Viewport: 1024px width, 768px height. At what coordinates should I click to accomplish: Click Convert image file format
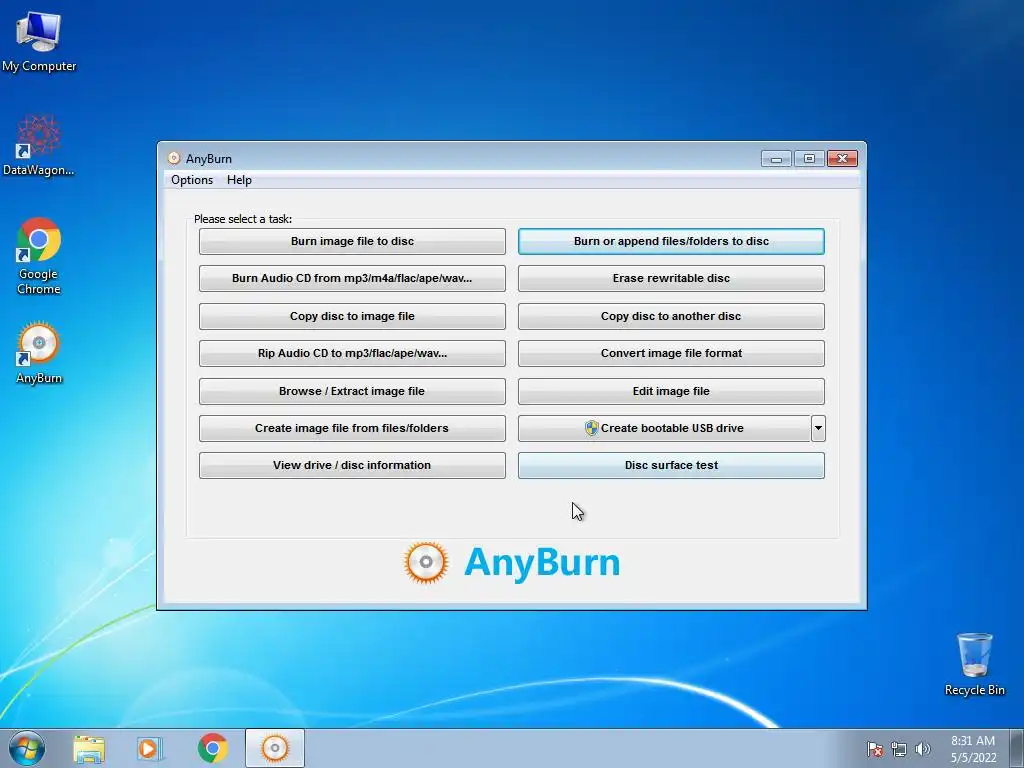tap(671, 353)
